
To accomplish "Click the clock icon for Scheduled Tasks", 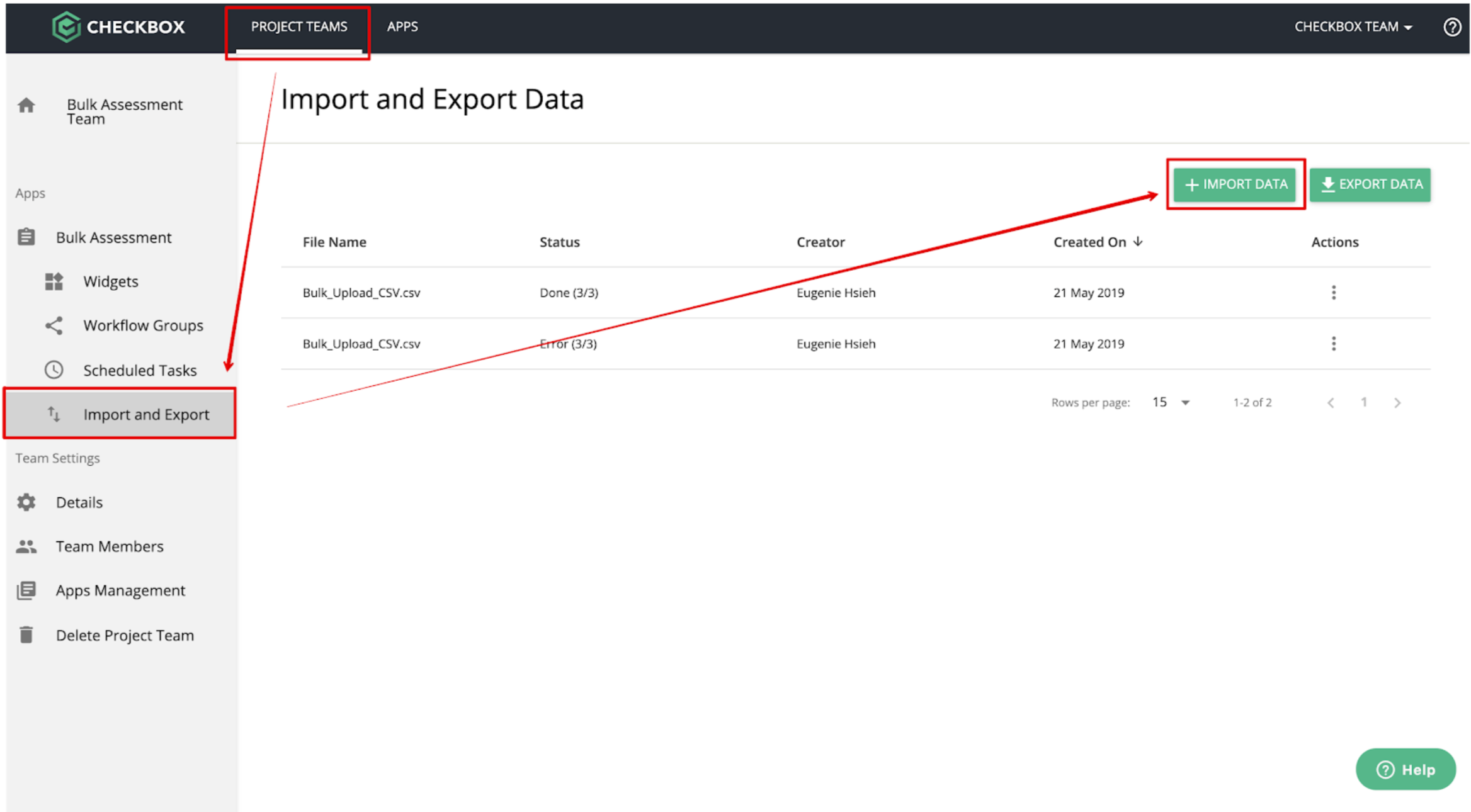I will (x=54, y=369).
